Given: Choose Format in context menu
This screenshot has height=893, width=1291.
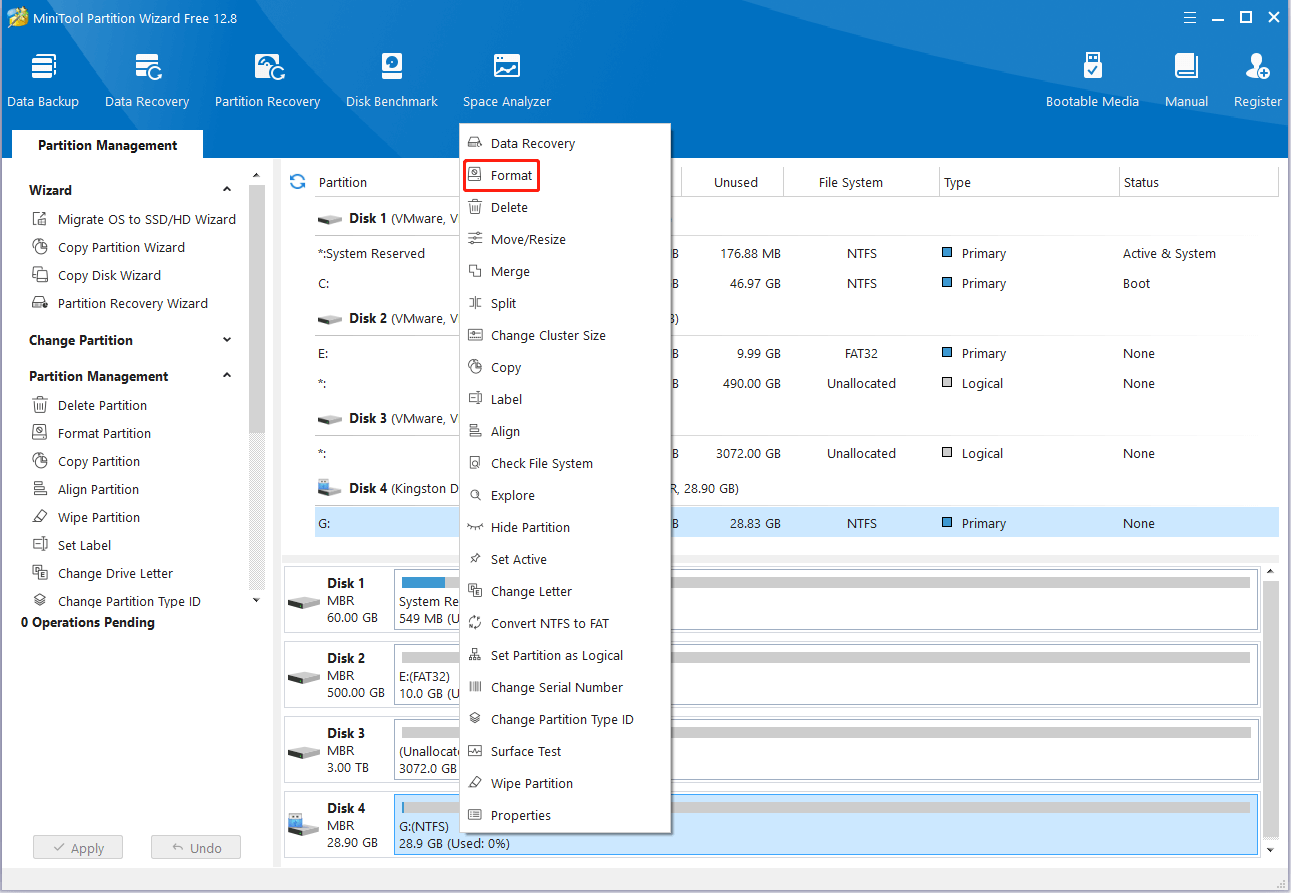Looking at the screenshot, I should pyautogui.click(x=564, y=176).
